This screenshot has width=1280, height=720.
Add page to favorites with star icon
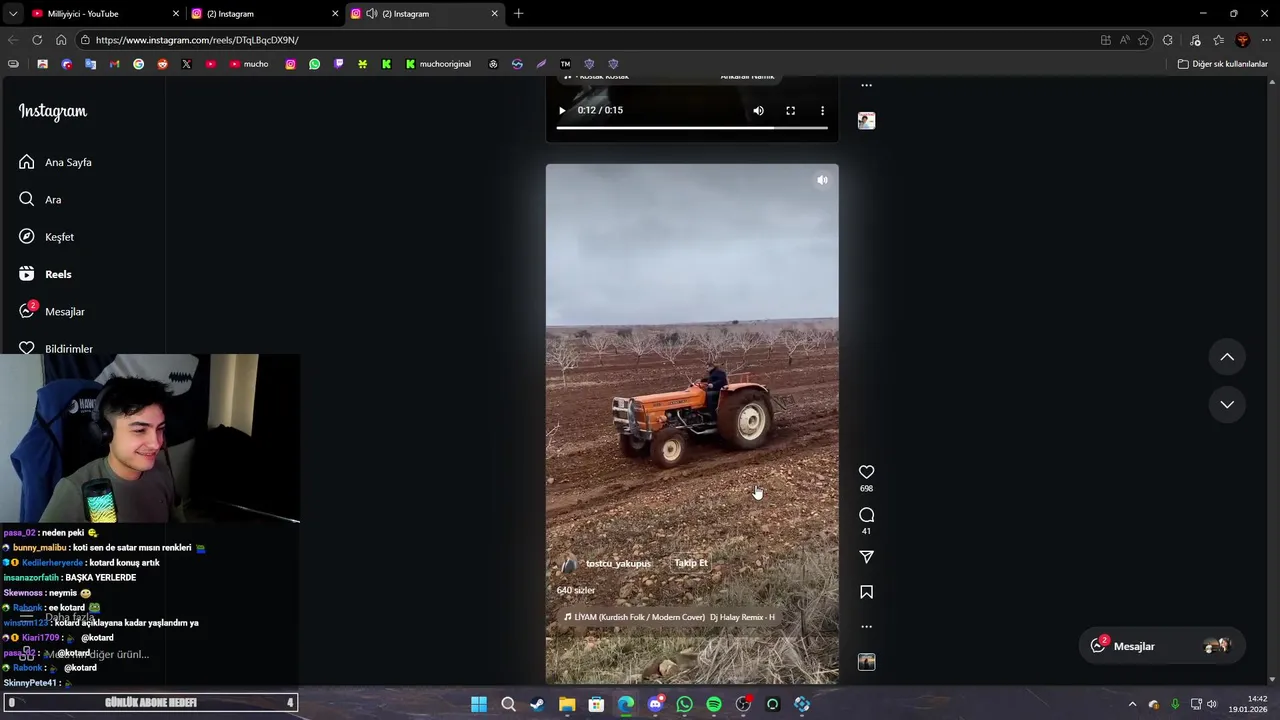1143,40
